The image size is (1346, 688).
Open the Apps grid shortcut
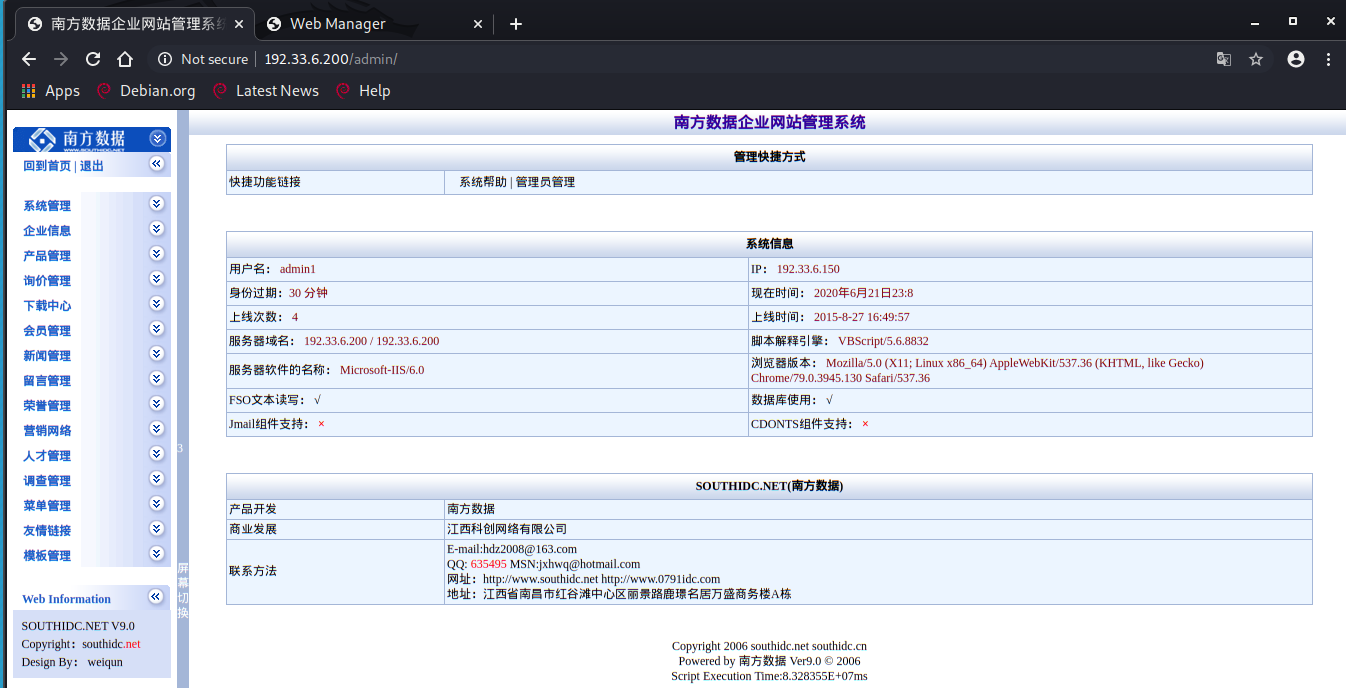[x=50, y=91]
